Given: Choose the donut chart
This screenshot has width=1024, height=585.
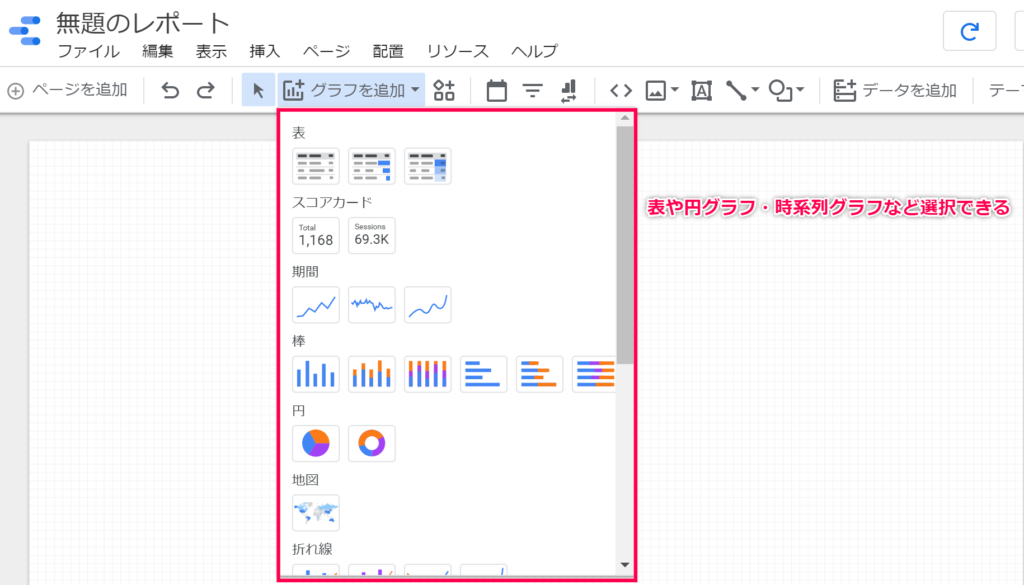Looking at the screenshot, I should point(372,443).
